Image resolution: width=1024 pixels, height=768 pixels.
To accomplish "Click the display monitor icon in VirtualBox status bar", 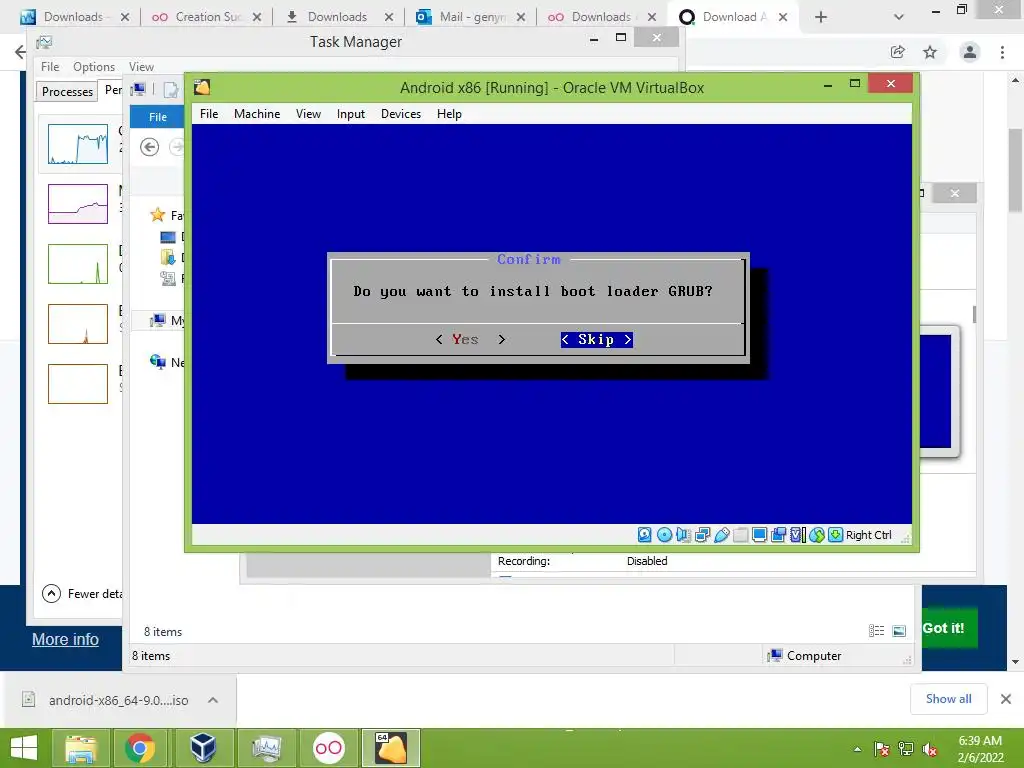I will (x=759, y=535).
